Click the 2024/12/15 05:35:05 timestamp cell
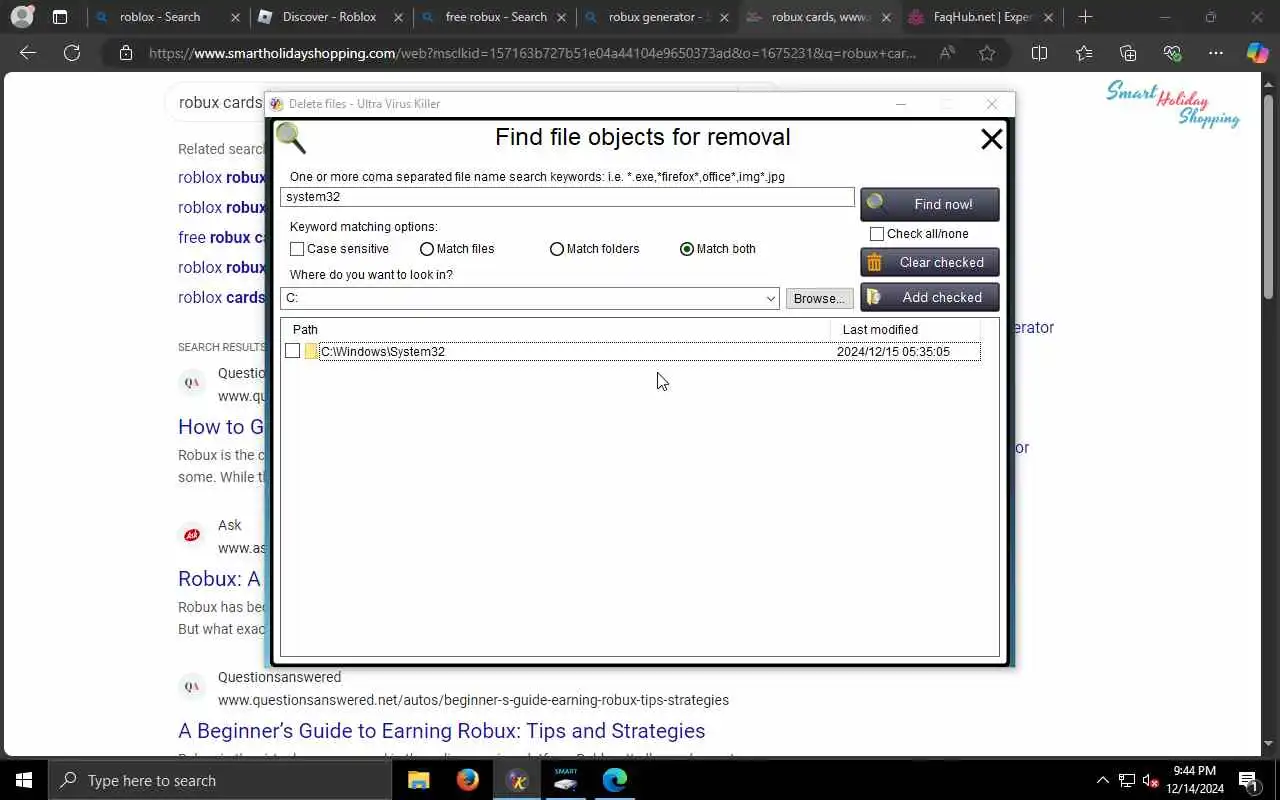Image resolution: width=1280 pixels, height=800 pixels. 893,352
